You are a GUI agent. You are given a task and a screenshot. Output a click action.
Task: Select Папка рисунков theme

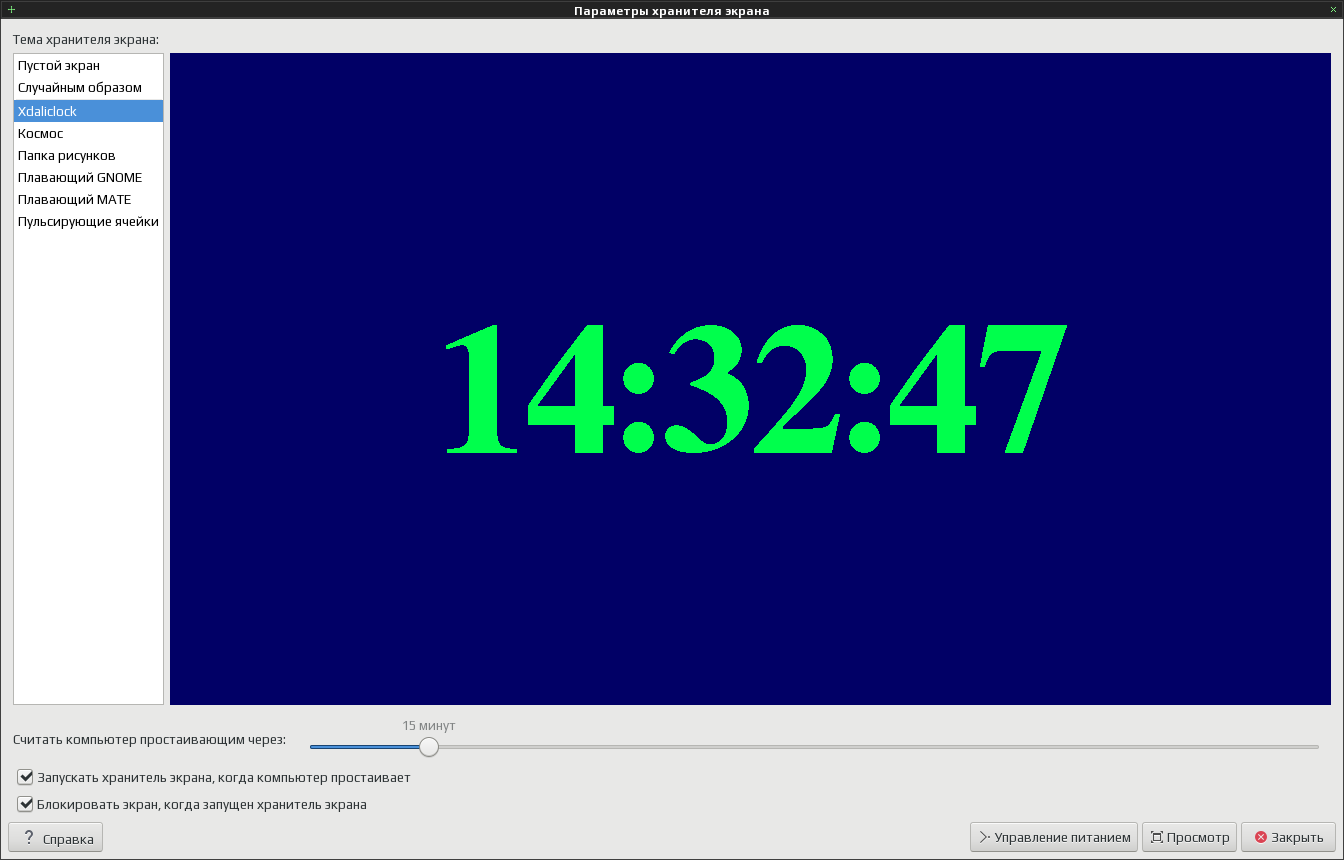[x=88, y=155]
